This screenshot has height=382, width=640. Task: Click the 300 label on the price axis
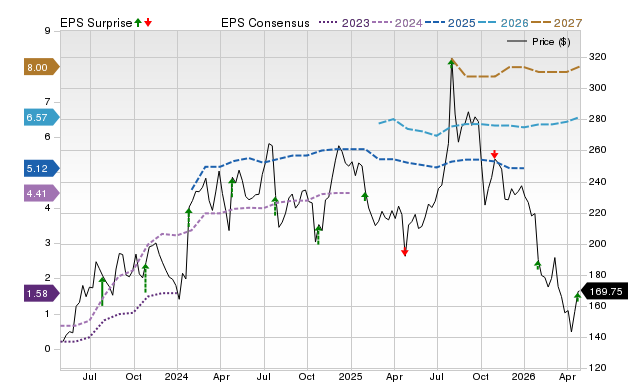point(598,88)
